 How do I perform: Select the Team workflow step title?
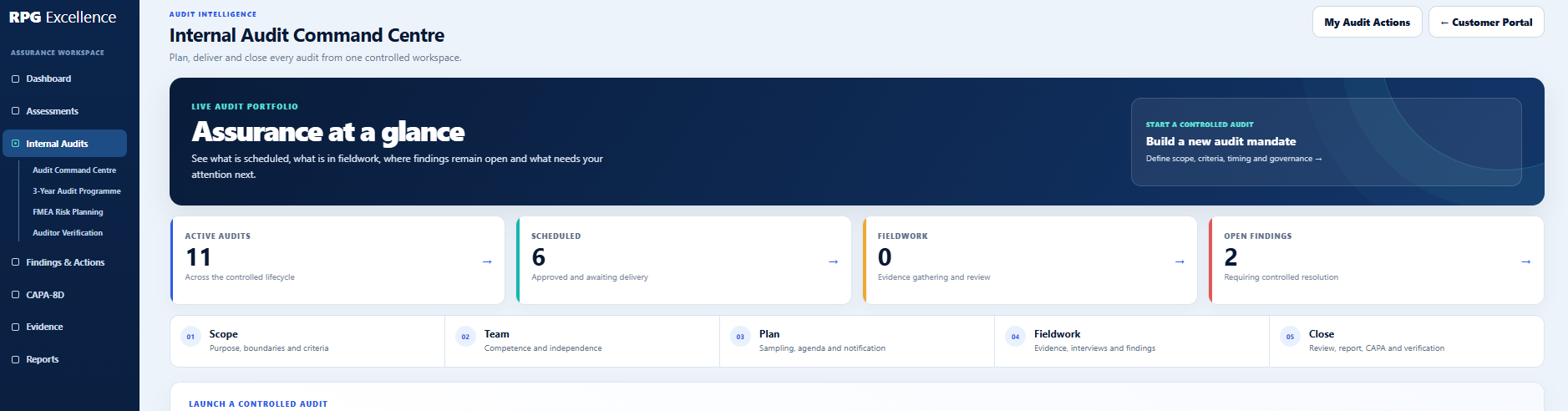pyautogui.click(x=496, y=334)
